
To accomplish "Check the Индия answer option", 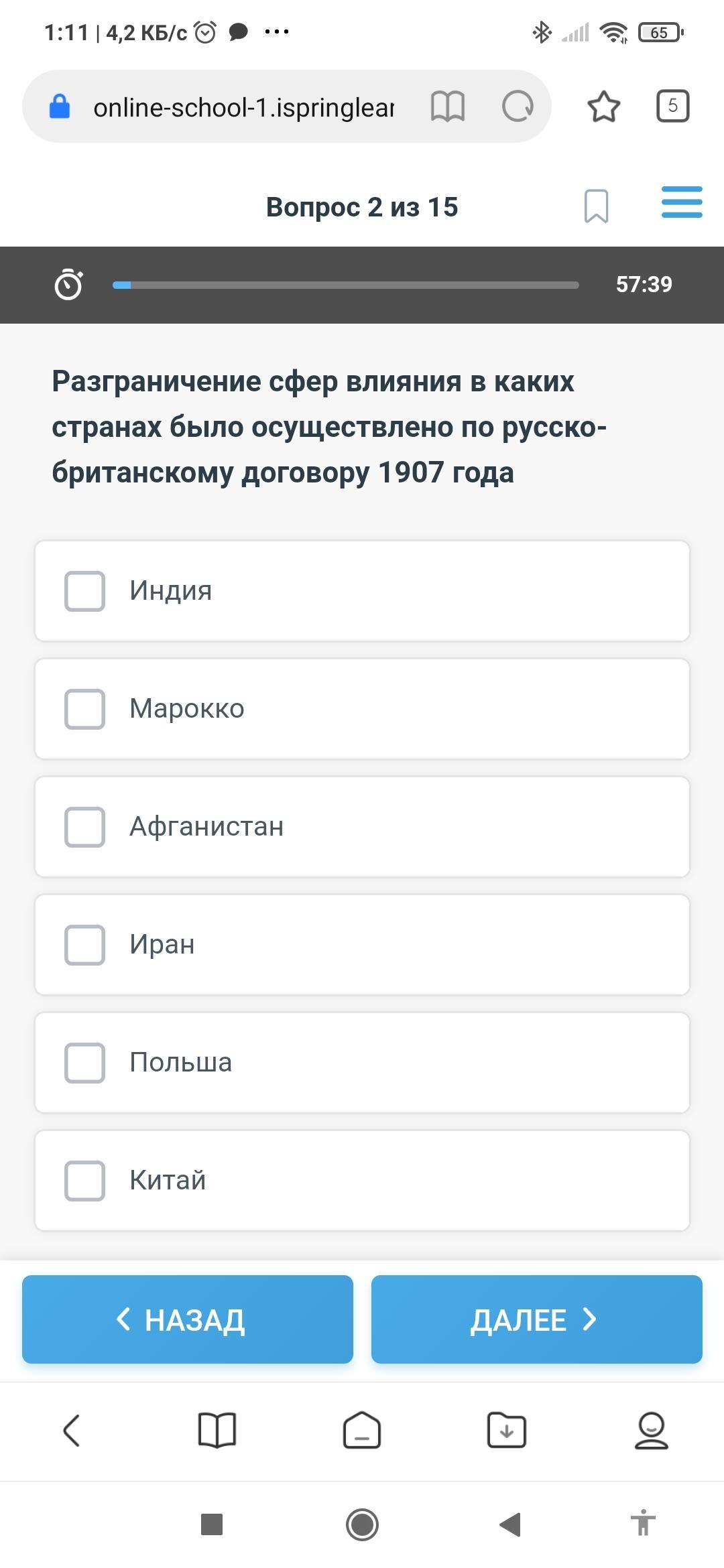I will tap(85, 591).
